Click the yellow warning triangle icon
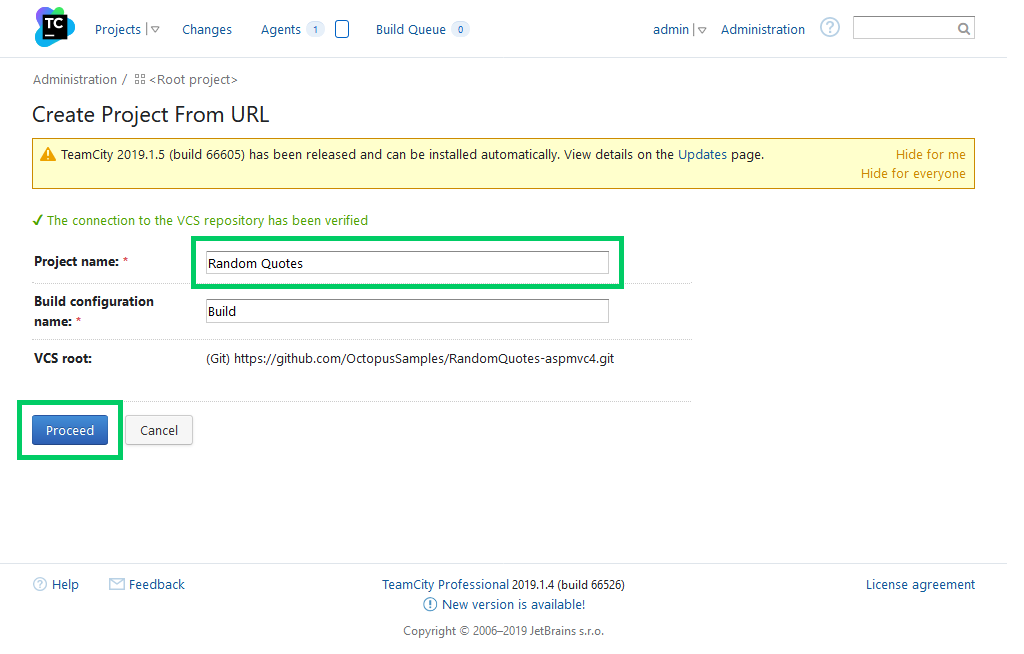The height and width of the screenshot is (654, 1024). [48, 154]
